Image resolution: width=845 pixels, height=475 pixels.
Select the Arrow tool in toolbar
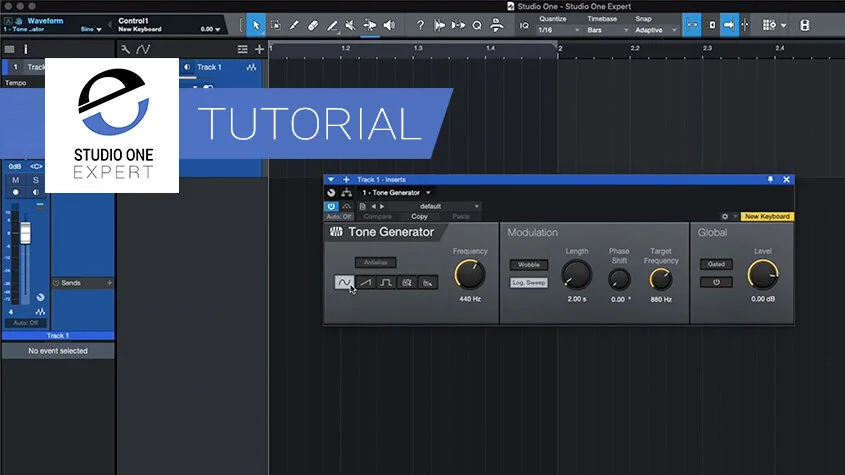point(256,25)
